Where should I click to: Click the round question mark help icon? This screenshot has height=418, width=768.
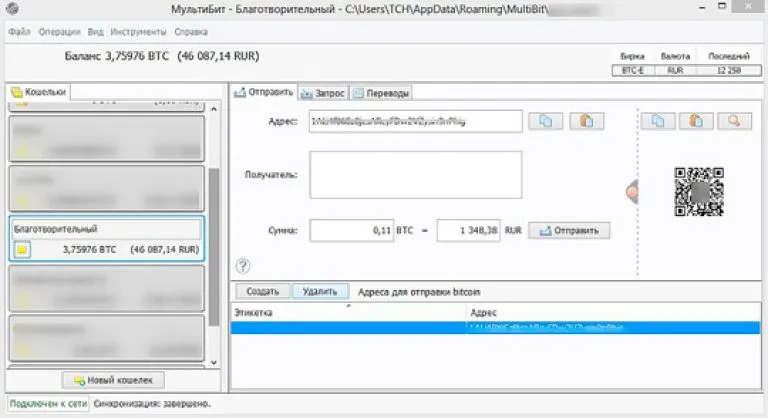243,265
